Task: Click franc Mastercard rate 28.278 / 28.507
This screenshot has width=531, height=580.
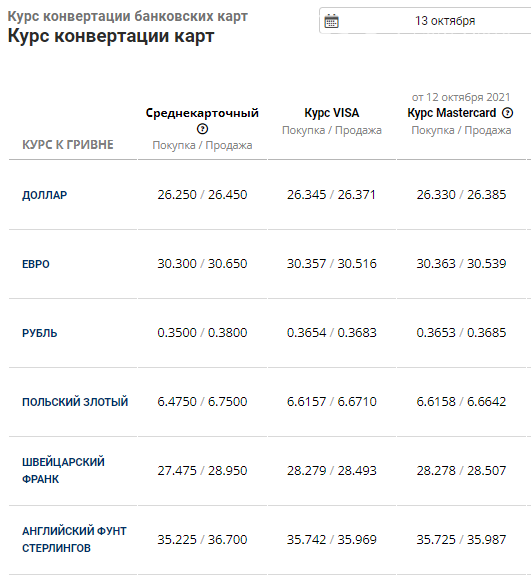Action: point(461,471)
